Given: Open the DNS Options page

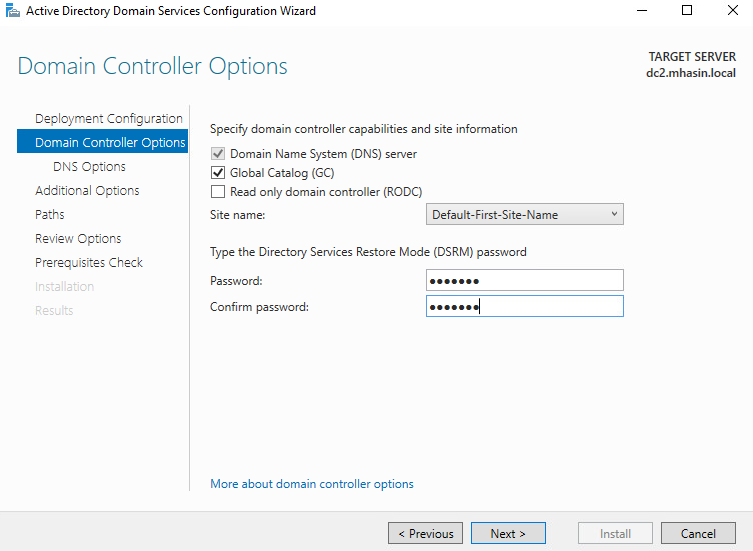Looking at the screenshot, I should click(89, 166).
